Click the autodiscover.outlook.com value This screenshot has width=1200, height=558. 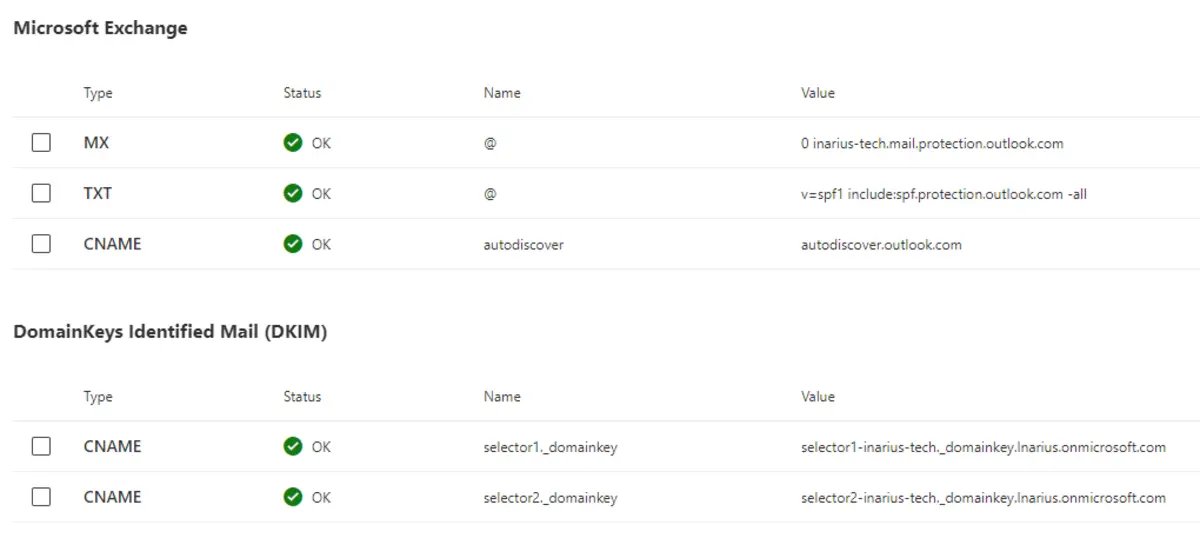881,244
